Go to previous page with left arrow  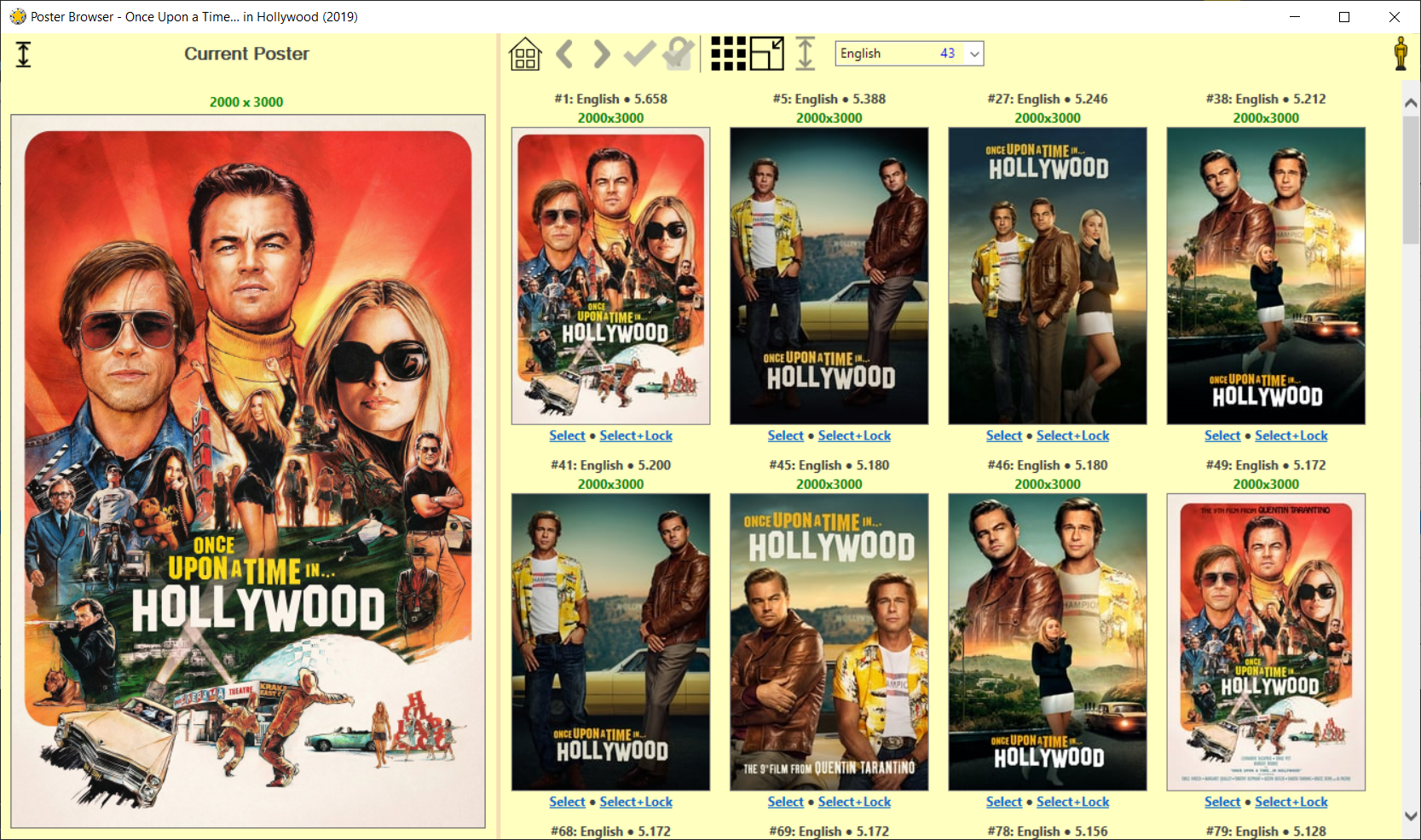[563, 54]
